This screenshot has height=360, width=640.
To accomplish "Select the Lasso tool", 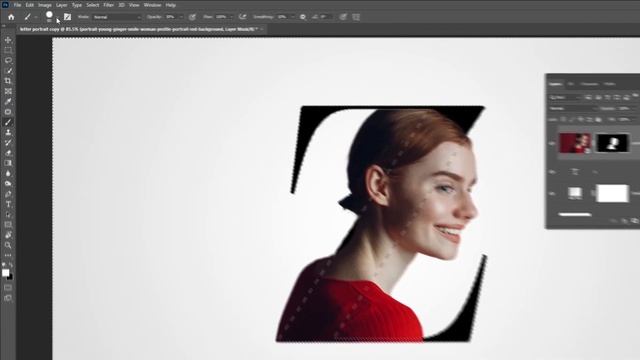I will [x=8, y=60].
